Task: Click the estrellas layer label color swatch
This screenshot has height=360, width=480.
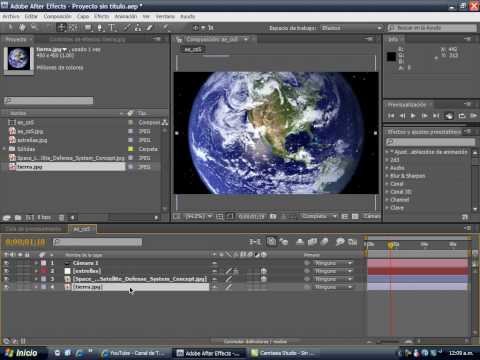Action: click(x=43, y=271)
